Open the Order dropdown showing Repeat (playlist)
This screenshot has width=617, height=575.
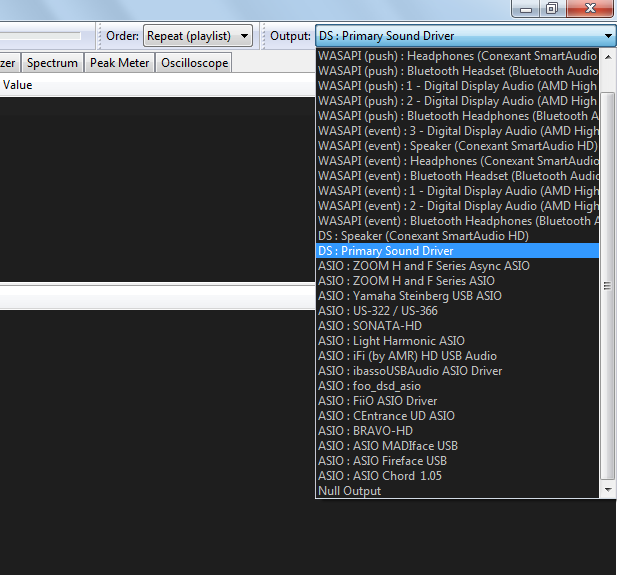[198, 36]
